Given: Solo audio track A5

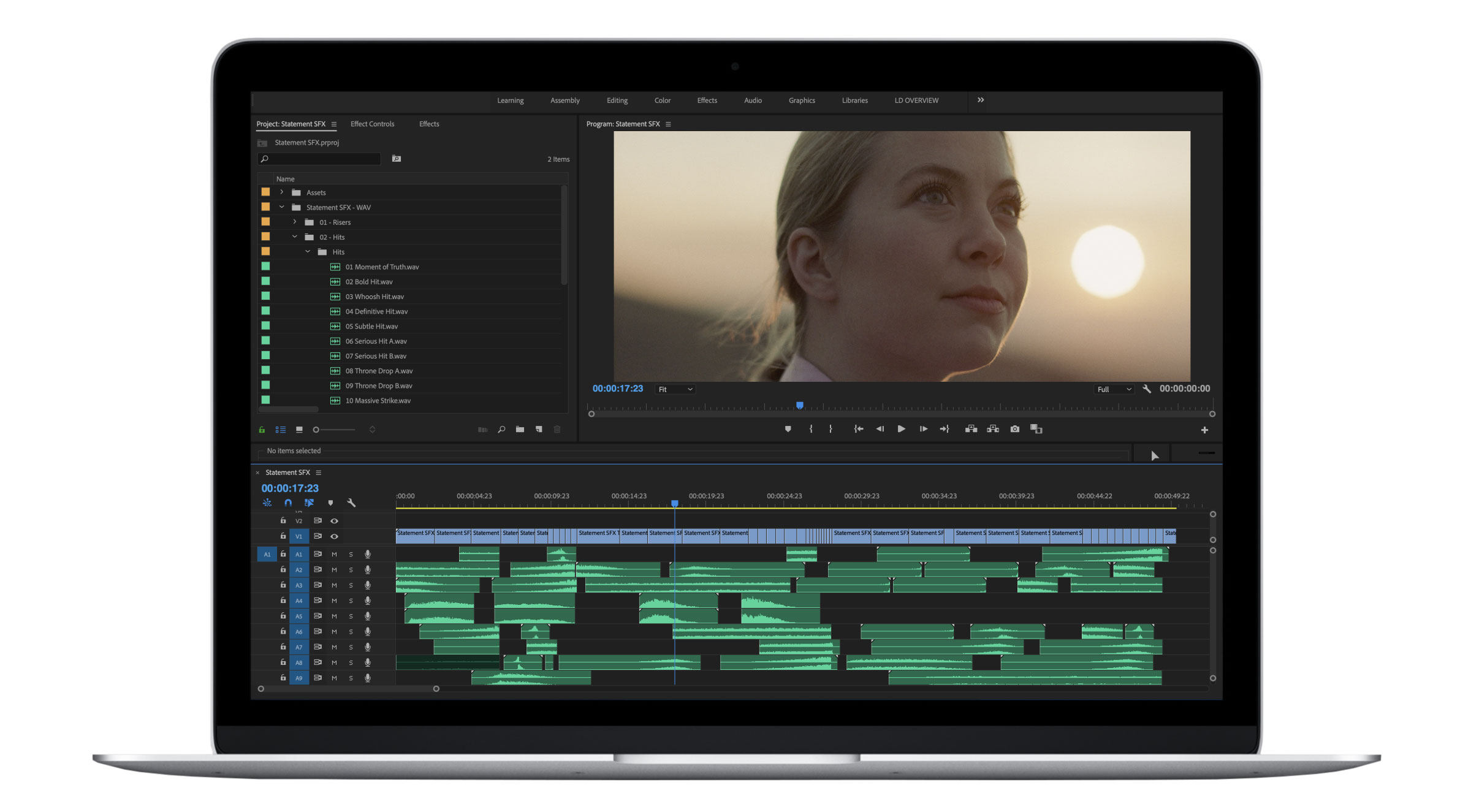Looking at the screenshot, I should (351, 616).
